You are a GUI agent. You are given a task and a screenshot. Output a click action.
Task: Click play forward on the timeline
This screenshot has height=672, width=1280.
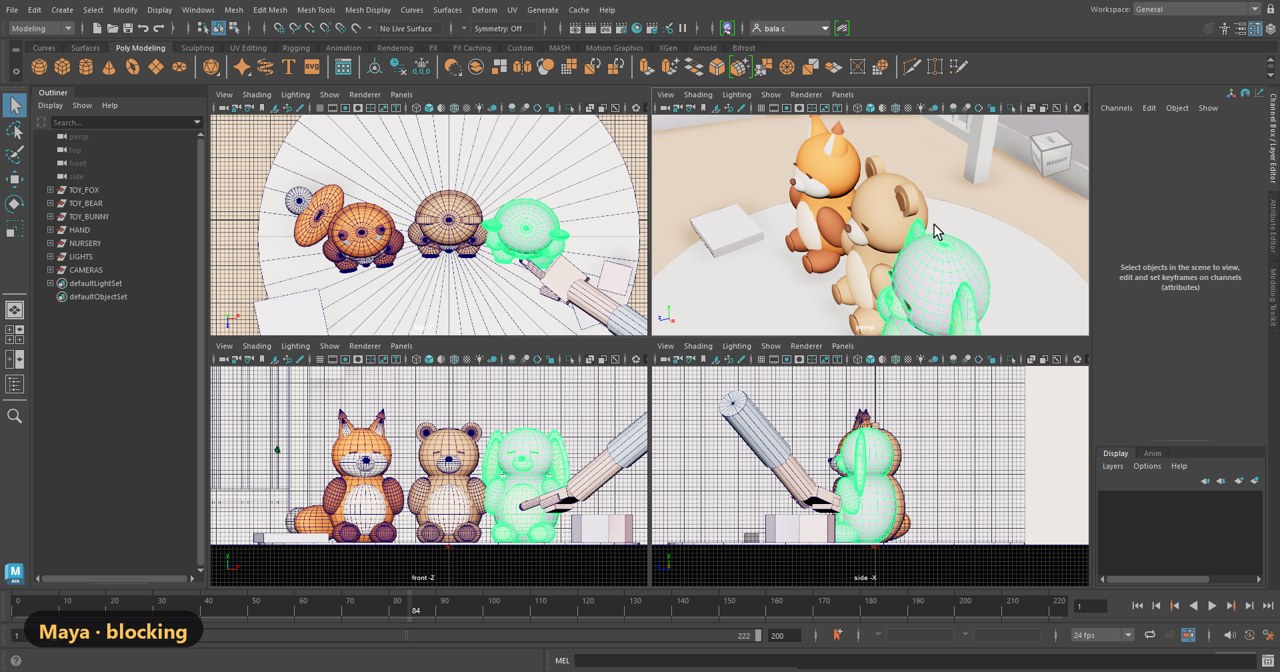pos(1212,606)
